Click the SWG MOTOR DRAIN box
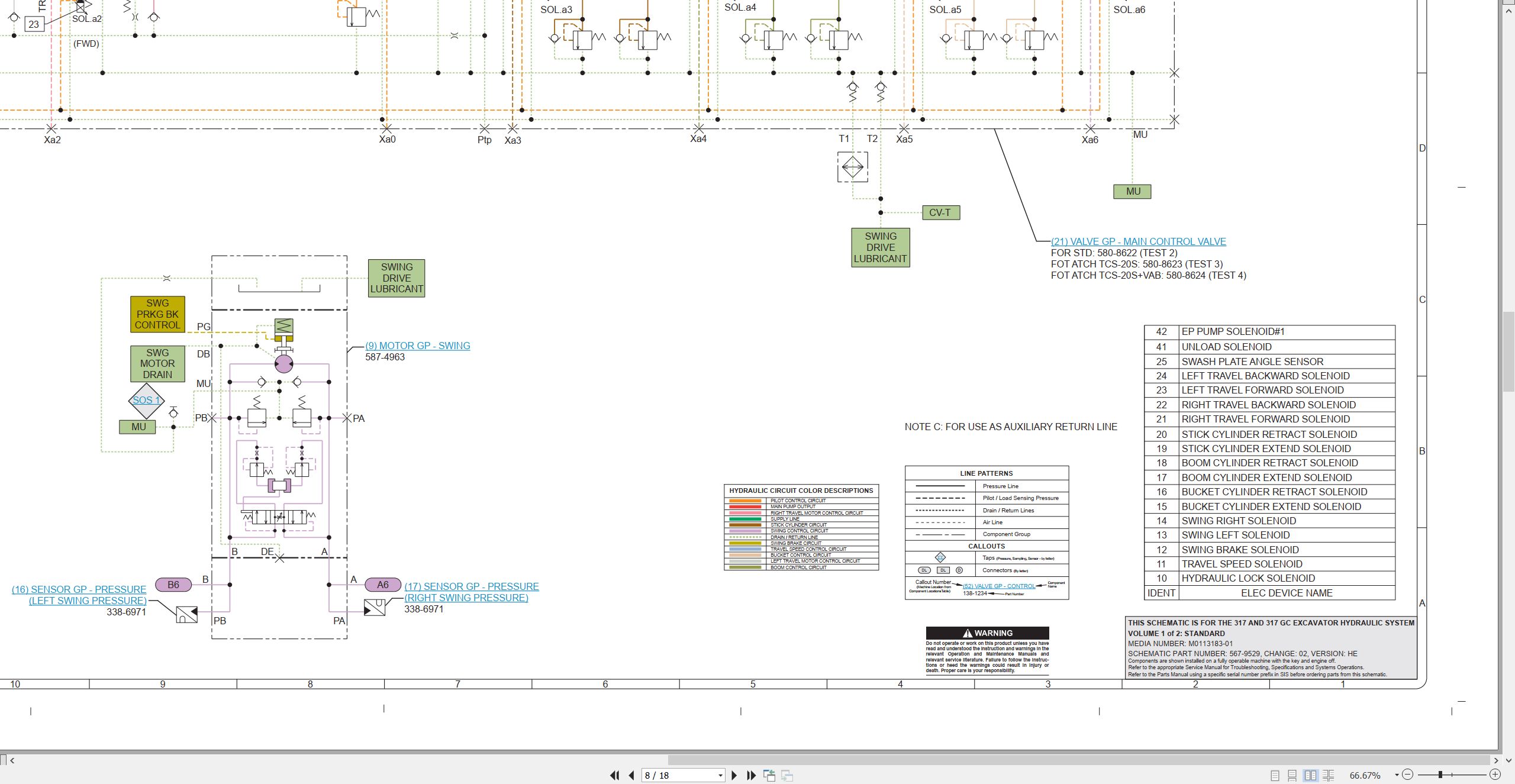The image size is (1515, 784). click(x=157, y=364)
